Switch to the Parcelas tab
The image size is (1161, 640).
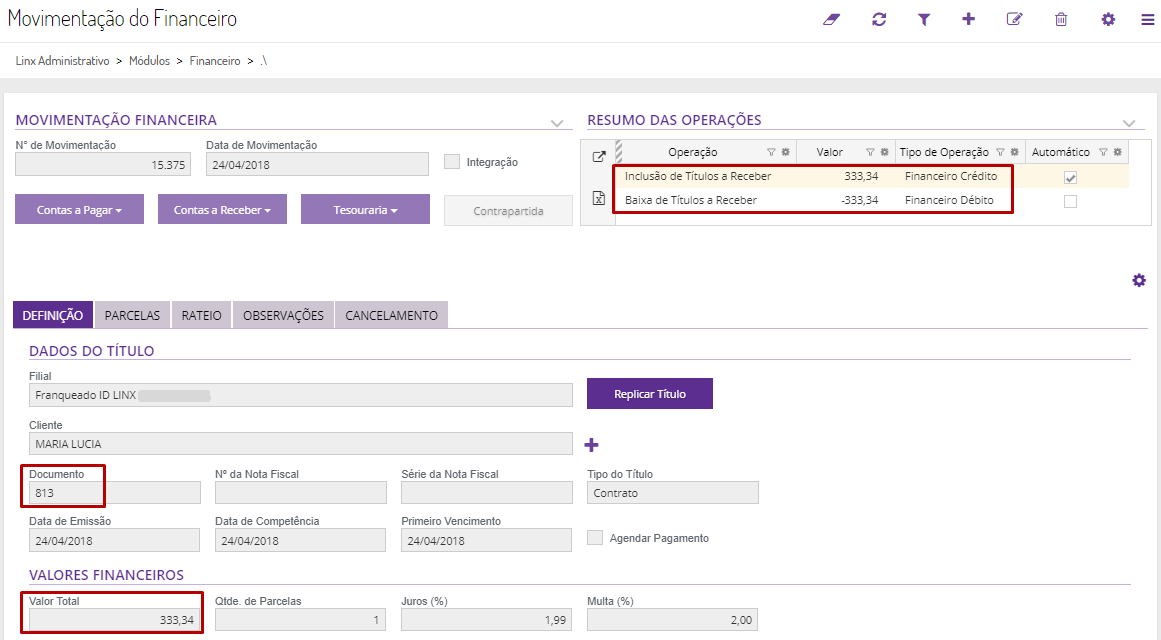(132, 315)
